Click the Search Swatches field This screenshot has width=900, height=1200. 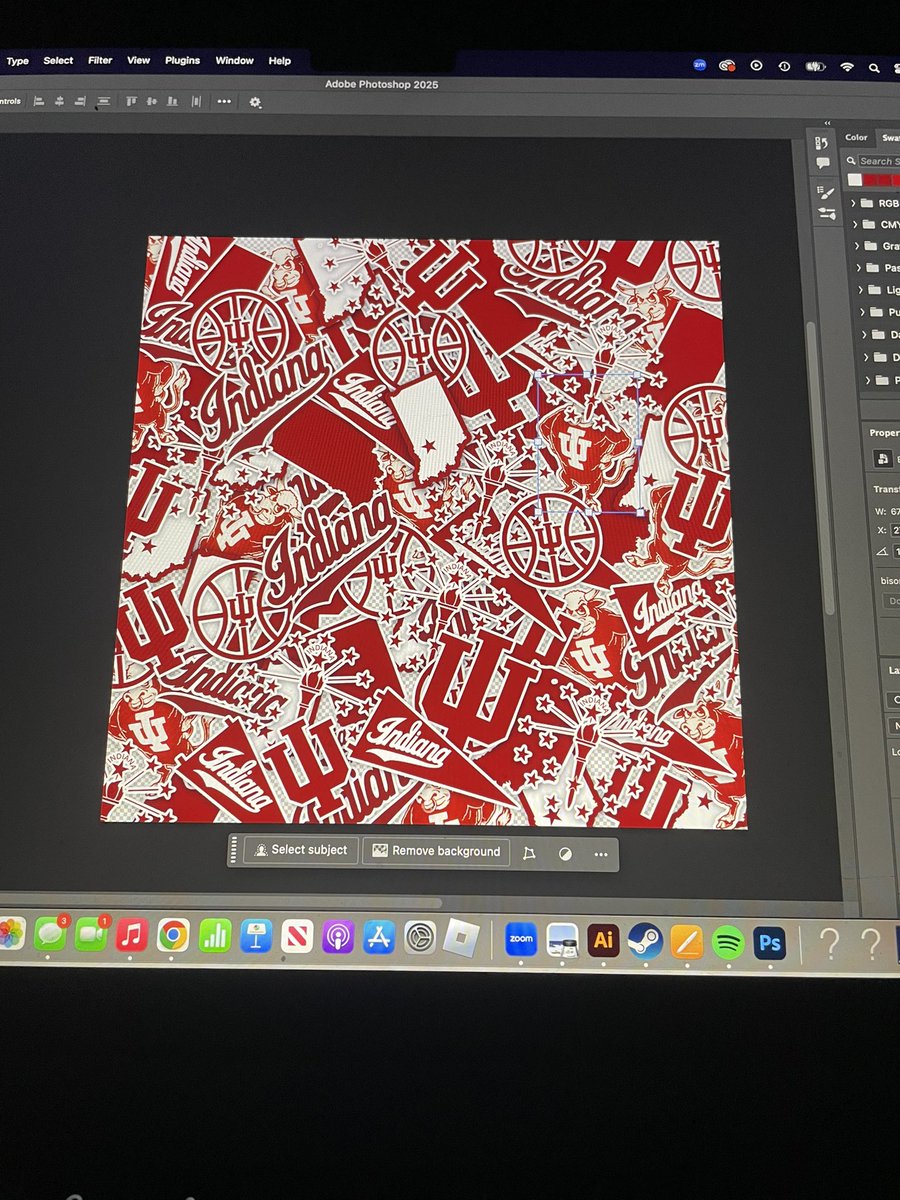[878, 161]
